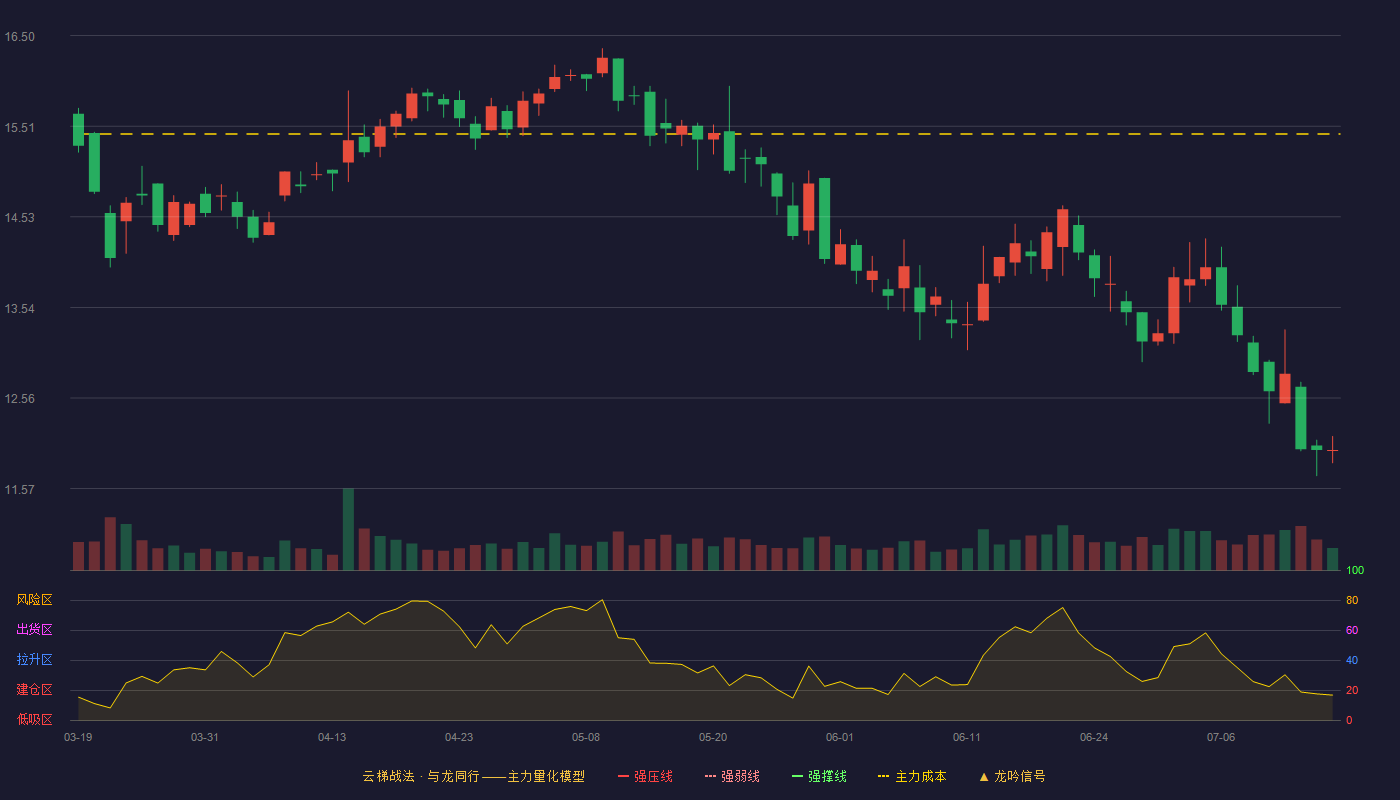The height and width of the screenshot is (800, 1400).
Task: Click the 100 indicator axis value
Action: coord(1355,571)
